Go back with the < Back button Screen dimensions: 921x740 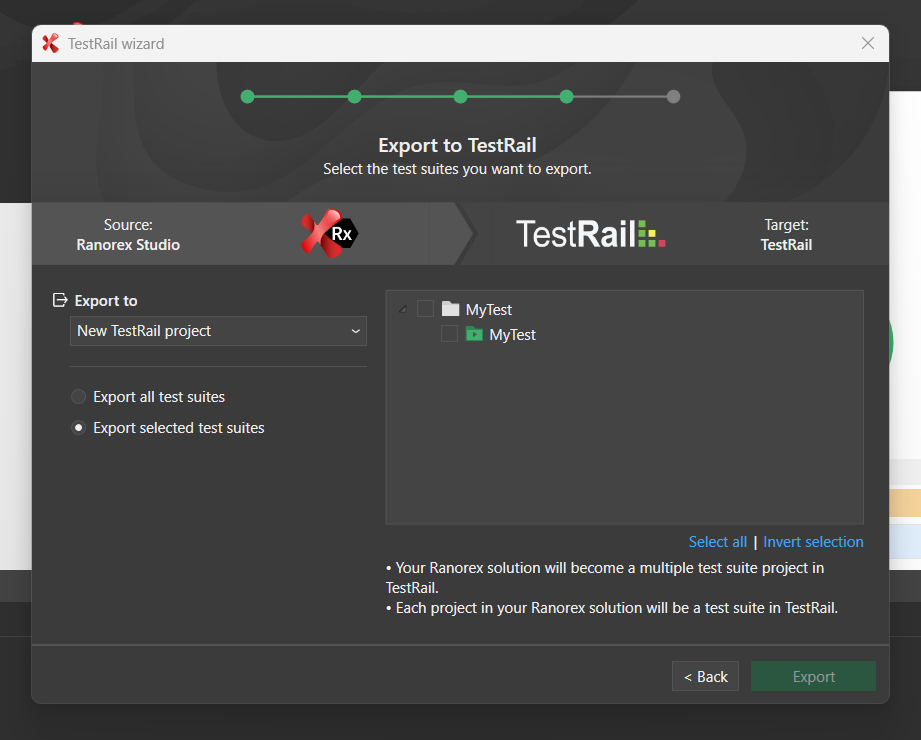(705, 677)
